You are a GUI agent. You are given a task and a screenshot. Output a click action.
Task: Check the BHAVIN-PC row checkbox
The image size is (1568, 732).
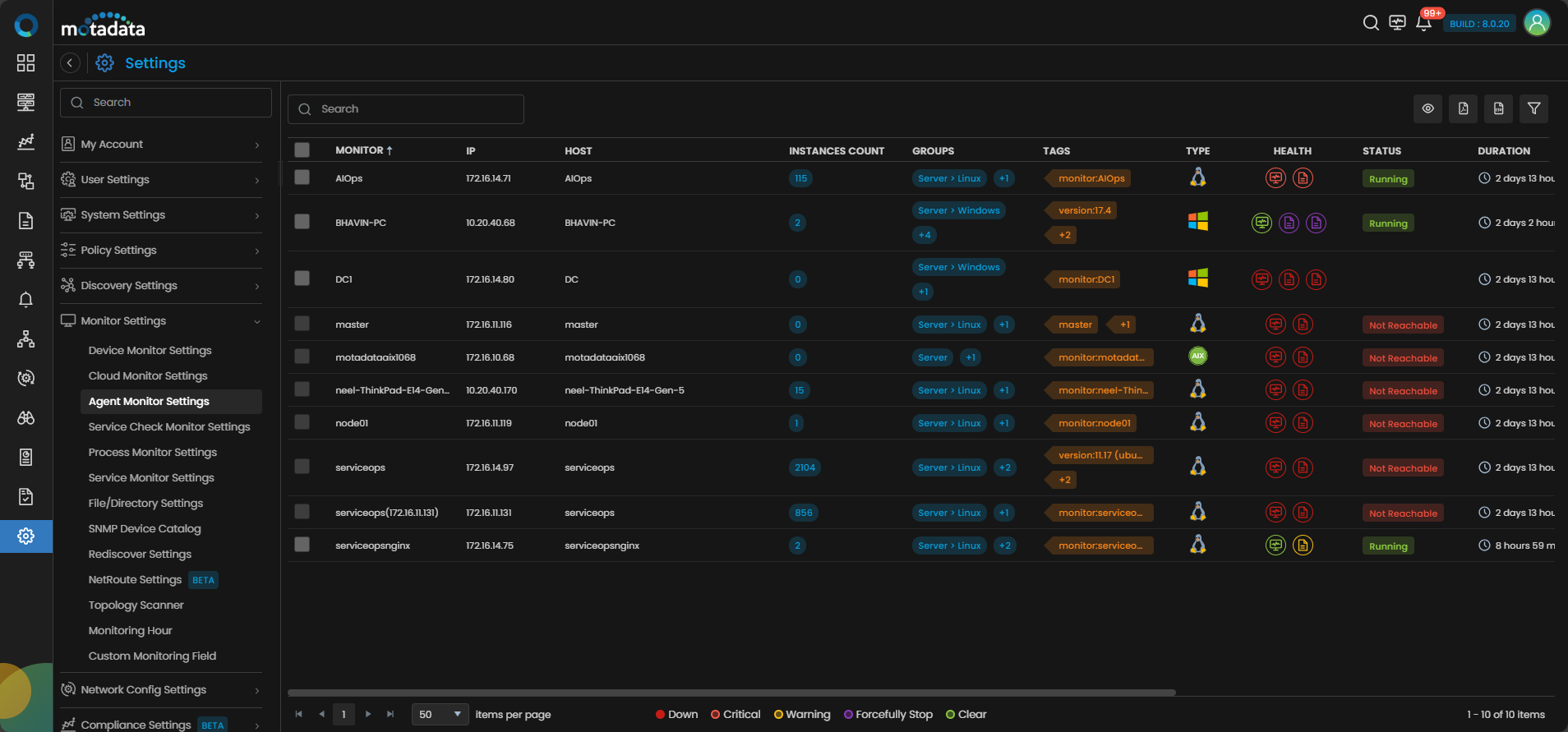[x=302, y=222]
